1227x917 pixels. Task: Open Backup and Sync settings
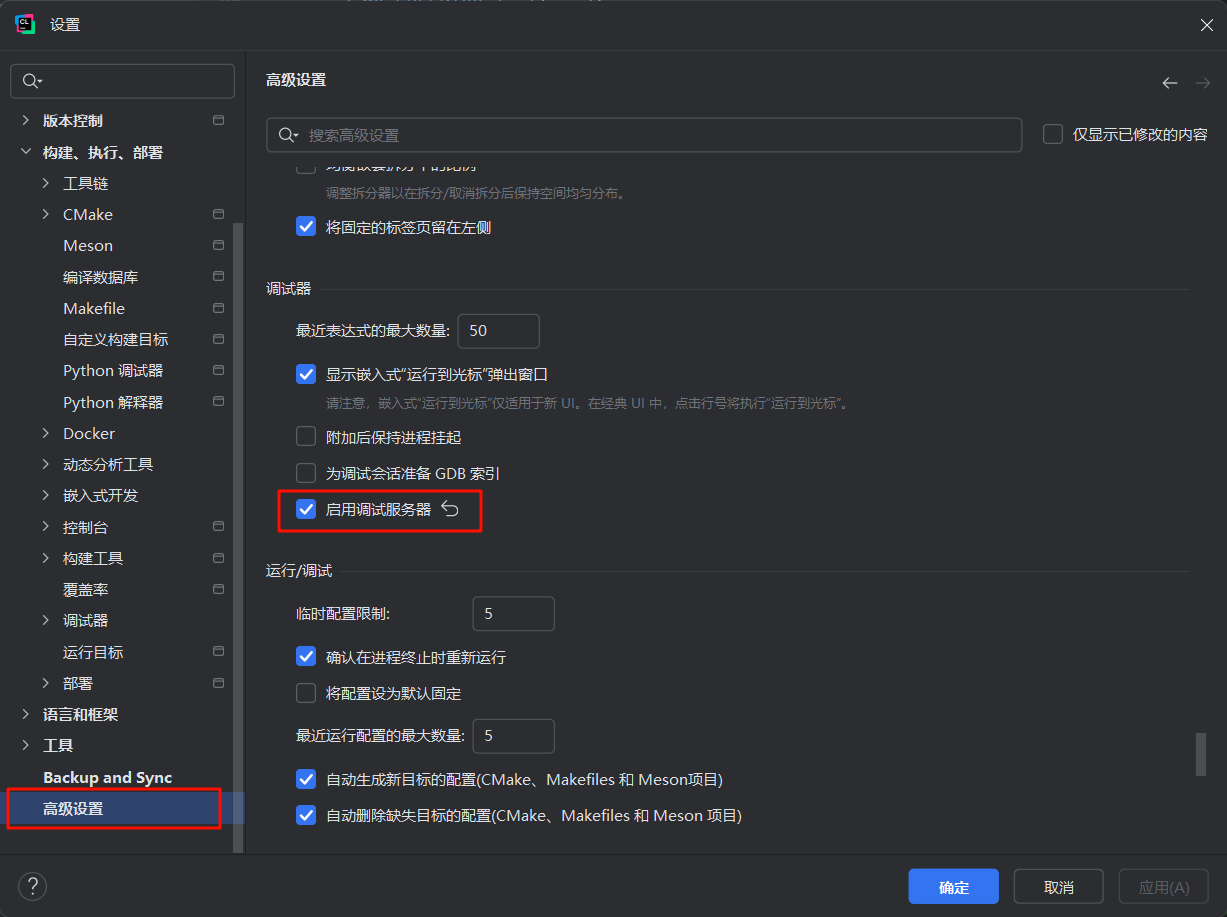[107, 777]
